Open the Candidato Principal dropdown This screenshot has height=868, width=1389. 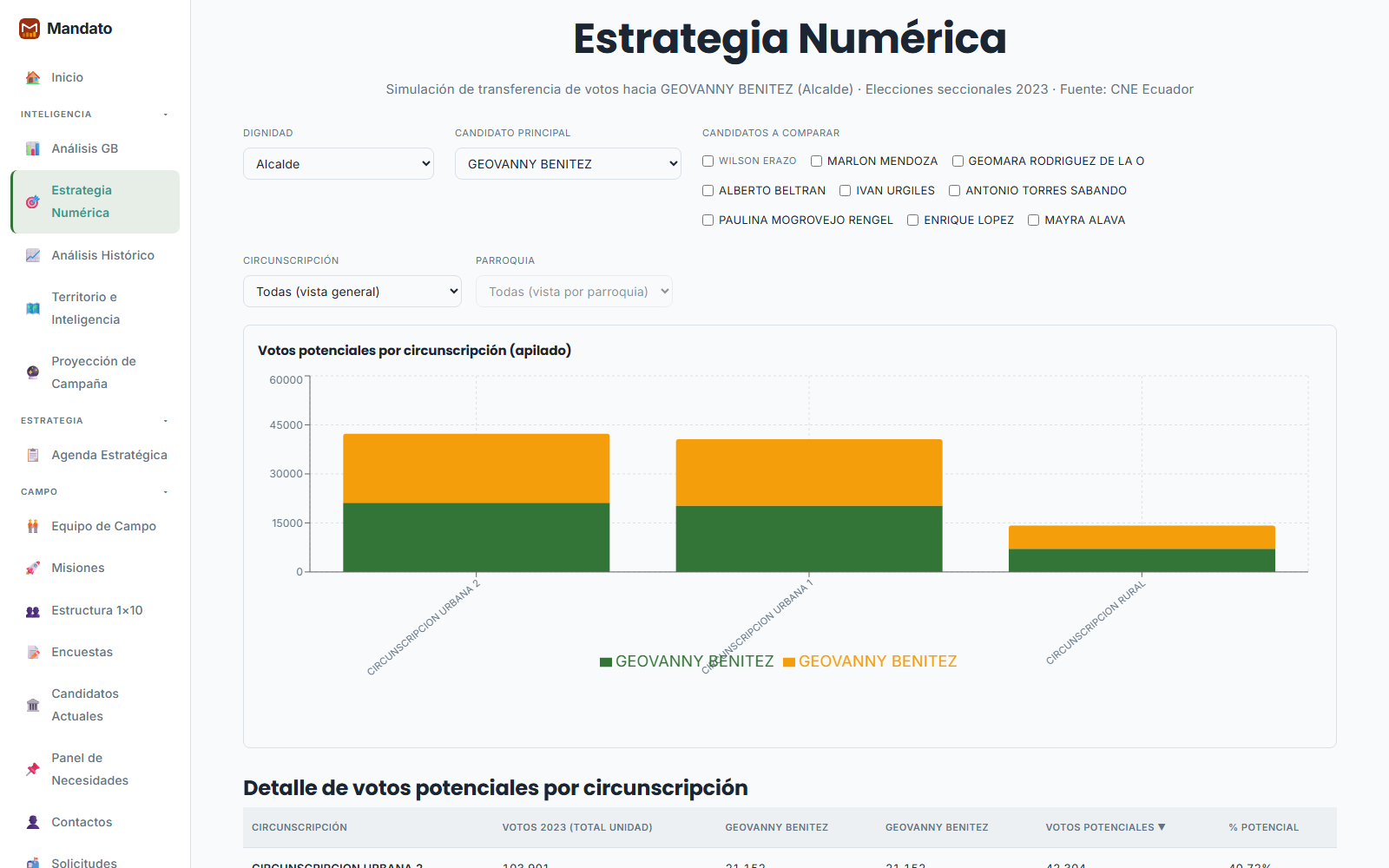[x=568, y=164]
